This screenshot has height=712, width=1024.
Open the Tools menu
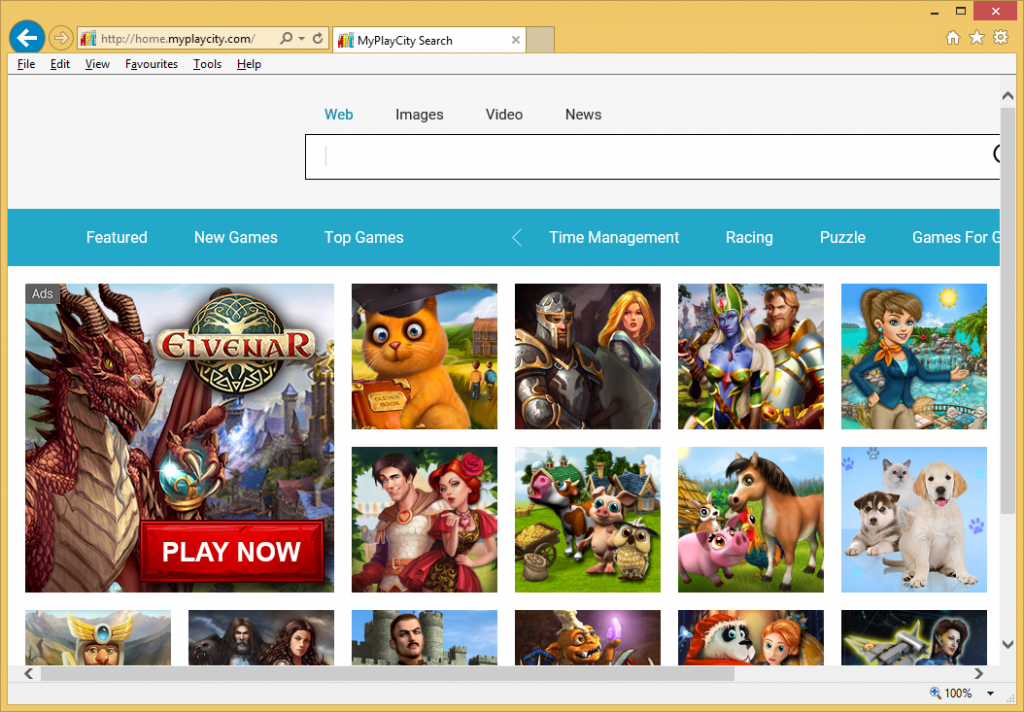pos(207,64)
